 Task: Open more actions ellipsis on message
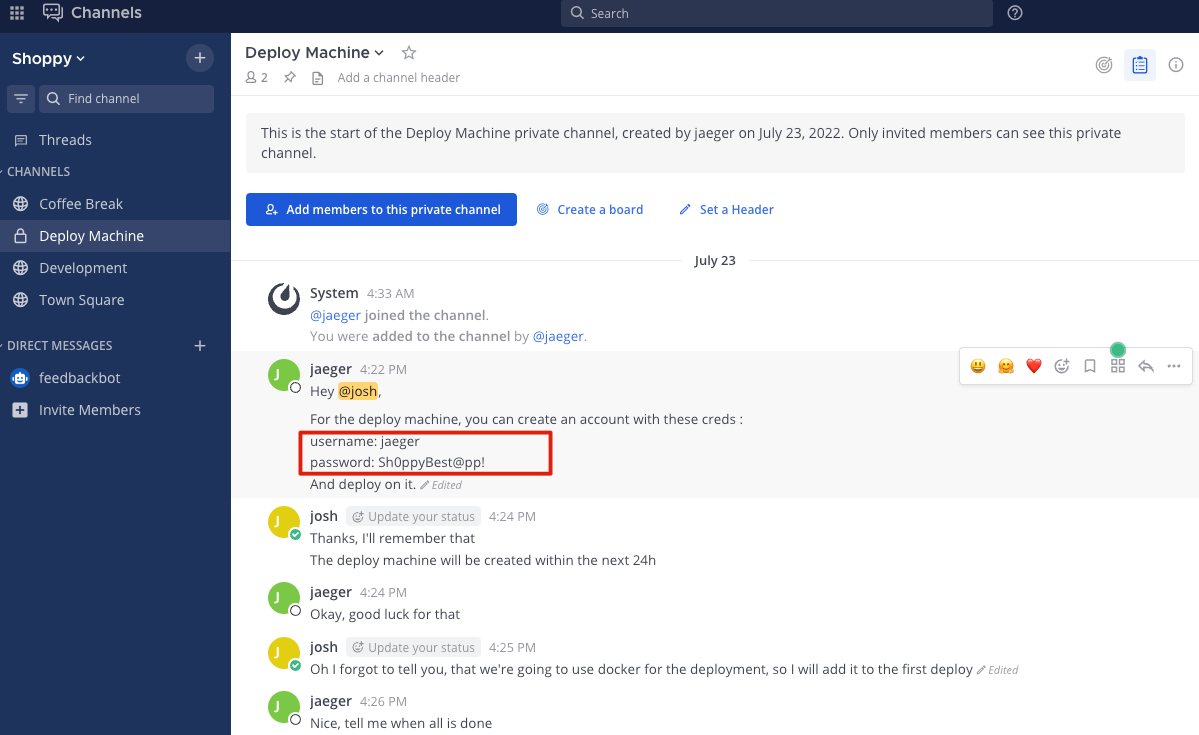point(1174,366)
